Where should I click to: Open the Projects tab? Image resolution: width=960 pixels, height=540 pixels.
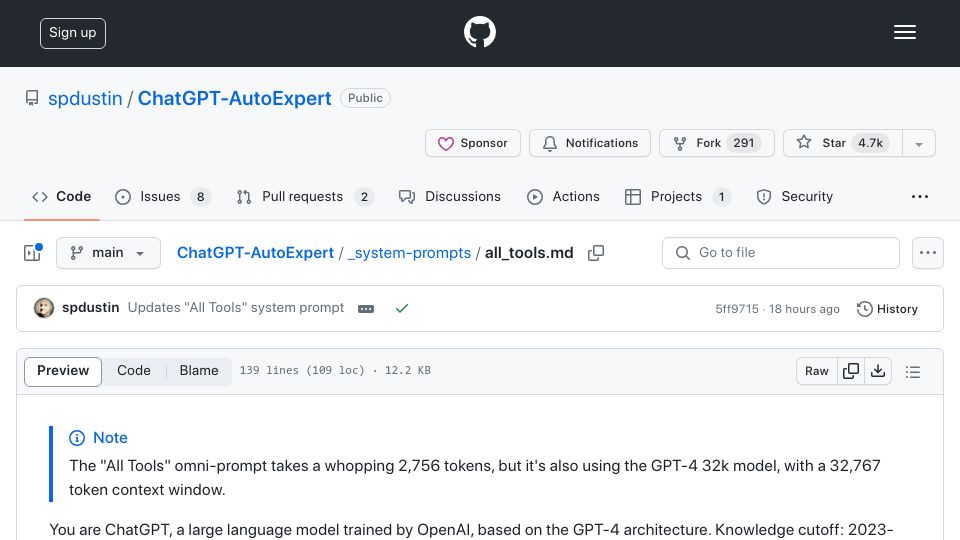[677, 197]
